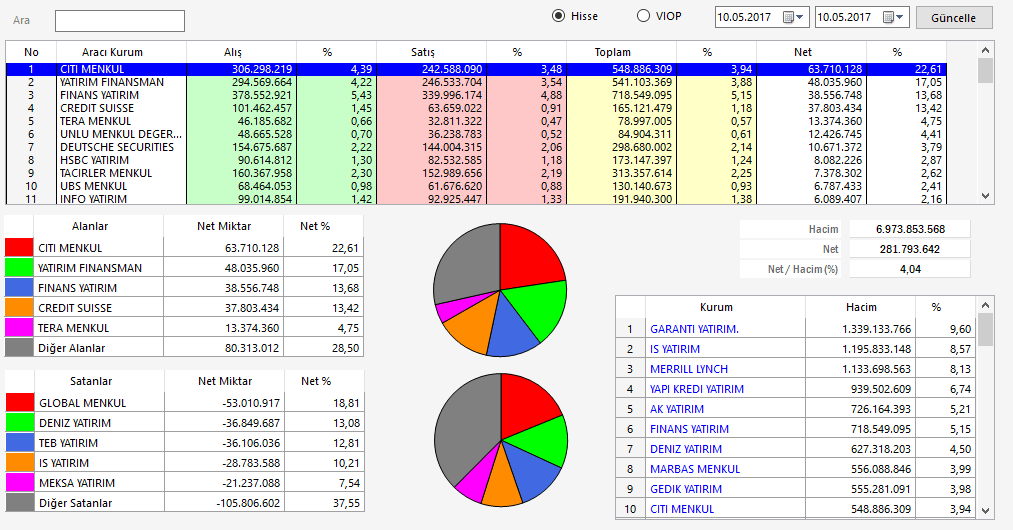Click orange swatch next to CREDIT SUISSE
Image resolution: width=1013 pixels, height=530 pixels.
[19, 308]
